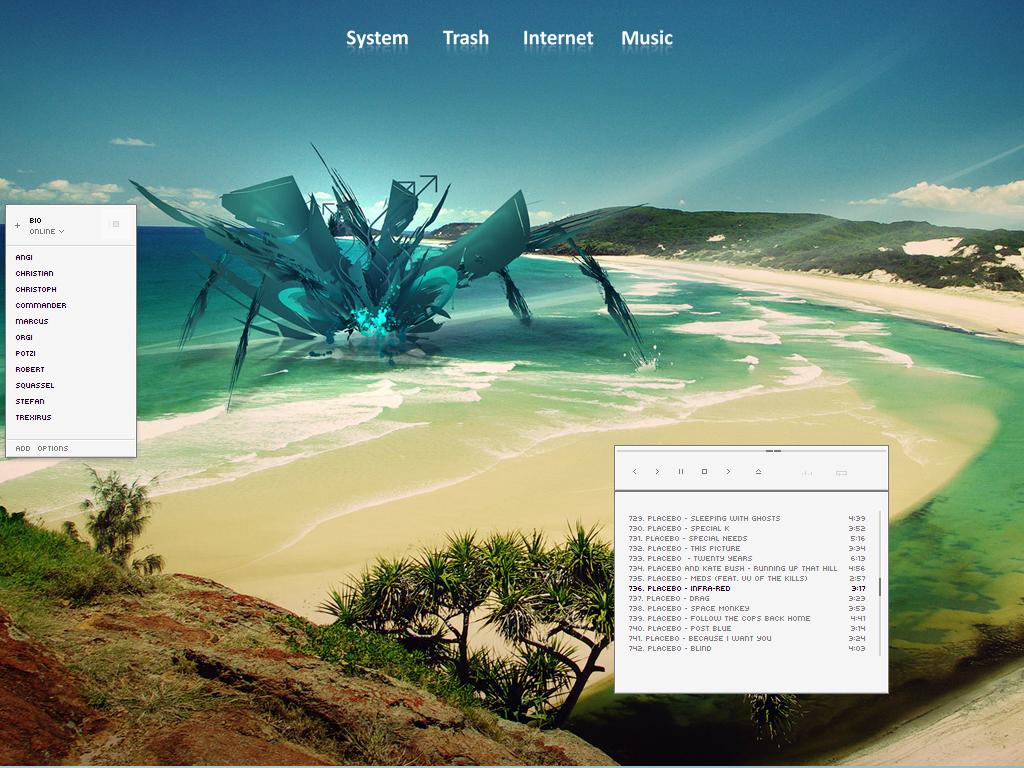This screenshot has height=768, width=1024.
Task: Select contact STEFAN
Action: coord(30,402)
